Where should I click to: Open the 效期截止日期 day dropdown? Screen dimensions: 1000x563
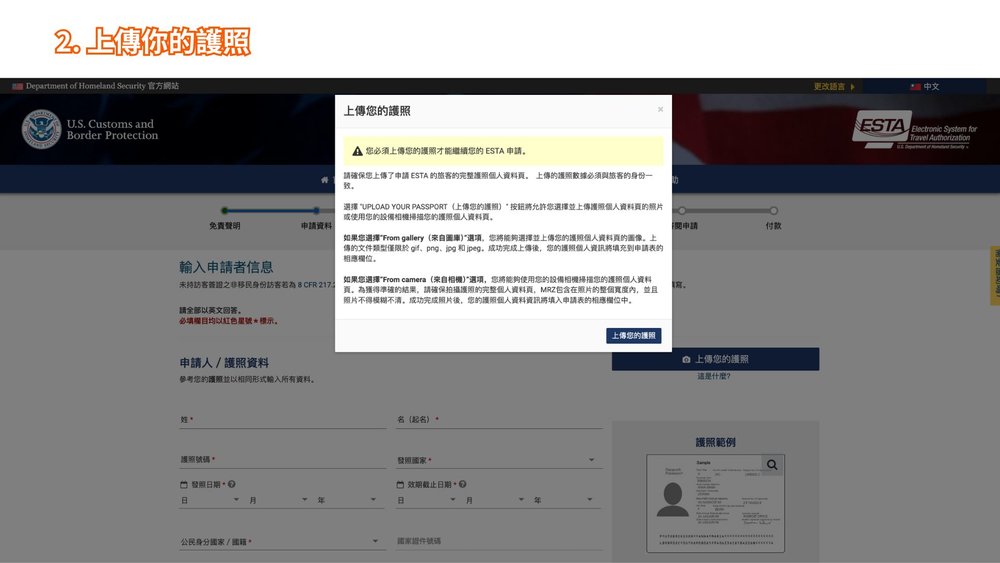(427, 501)
